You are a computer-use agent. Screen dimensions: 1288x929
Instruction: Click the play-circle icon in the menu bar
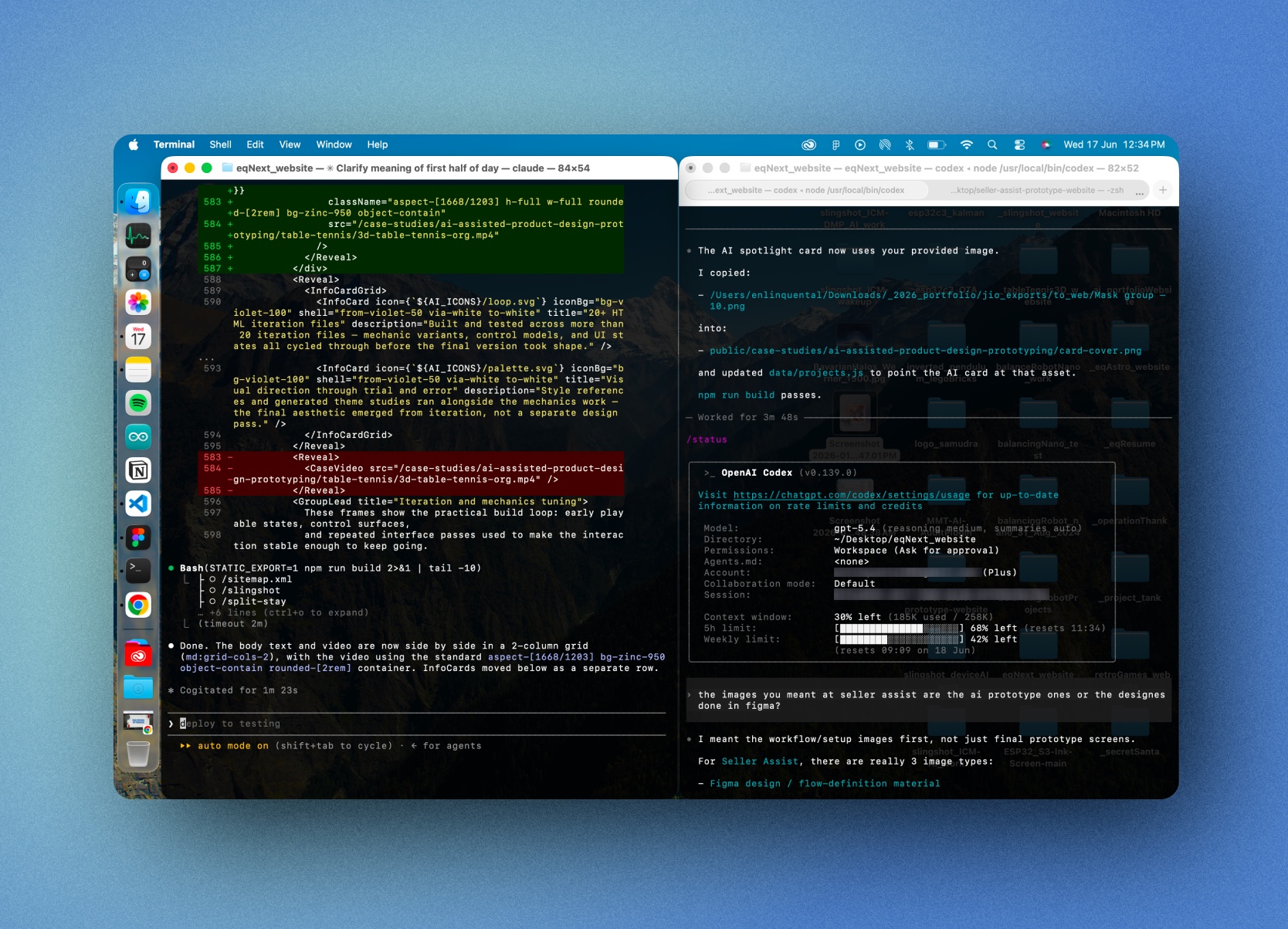click(x=860, y=144)
